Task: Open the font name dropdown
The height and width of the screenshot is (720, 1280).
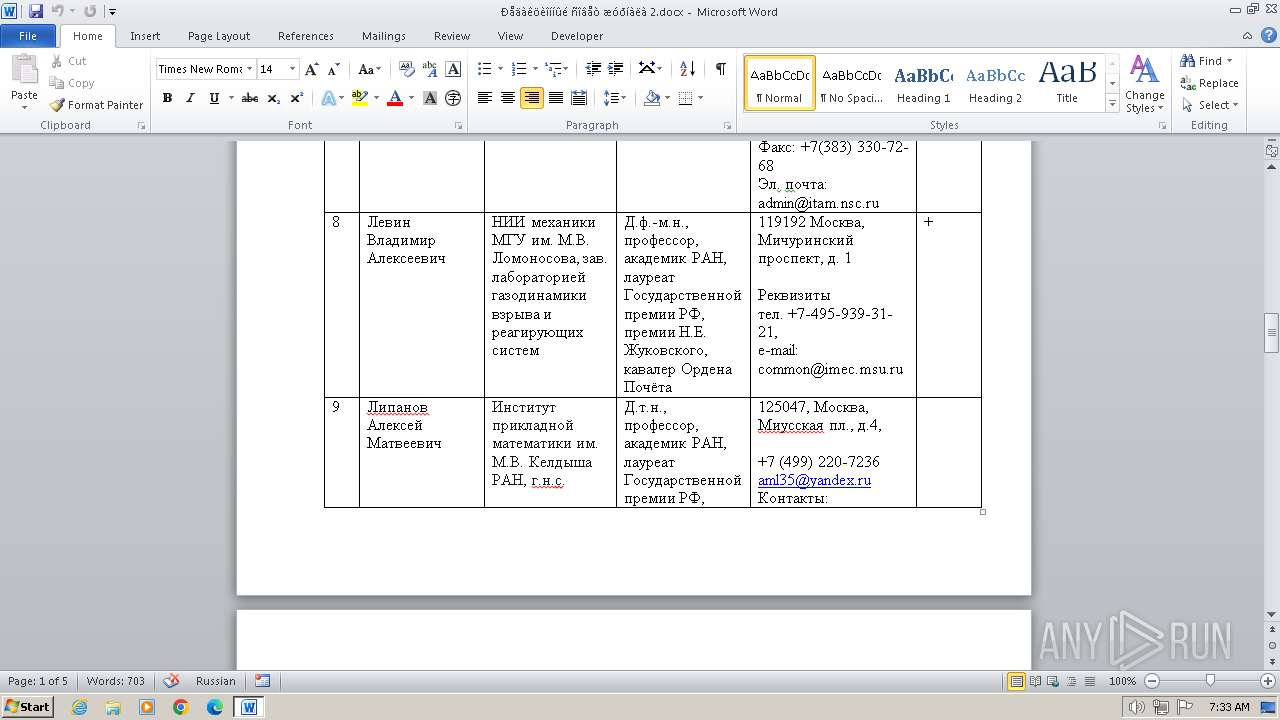Action: point(249,69)
